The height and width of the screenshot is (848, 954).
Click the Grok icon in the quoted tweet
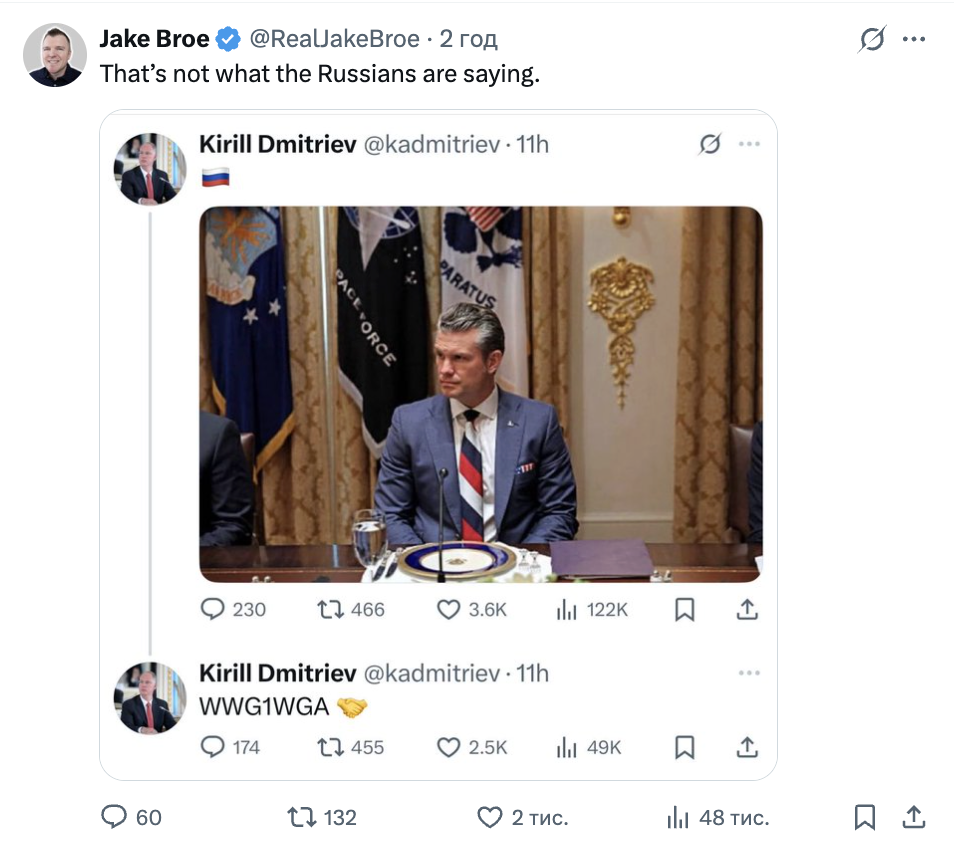click(709, 145)
